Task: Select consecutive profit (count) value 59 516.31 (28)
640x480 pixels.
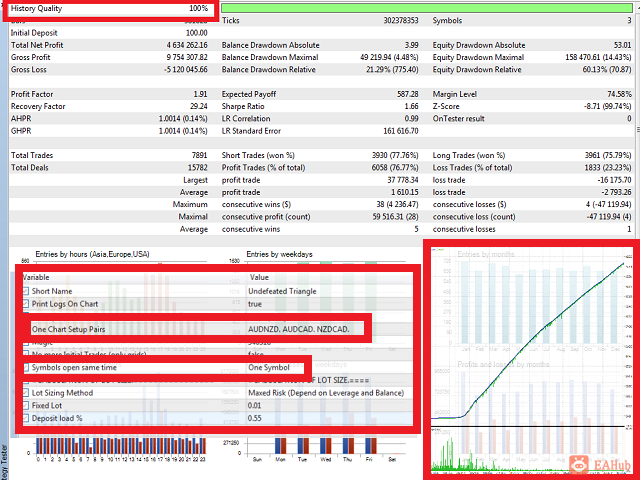Action: pyautogui.click(x=396, y=216)
